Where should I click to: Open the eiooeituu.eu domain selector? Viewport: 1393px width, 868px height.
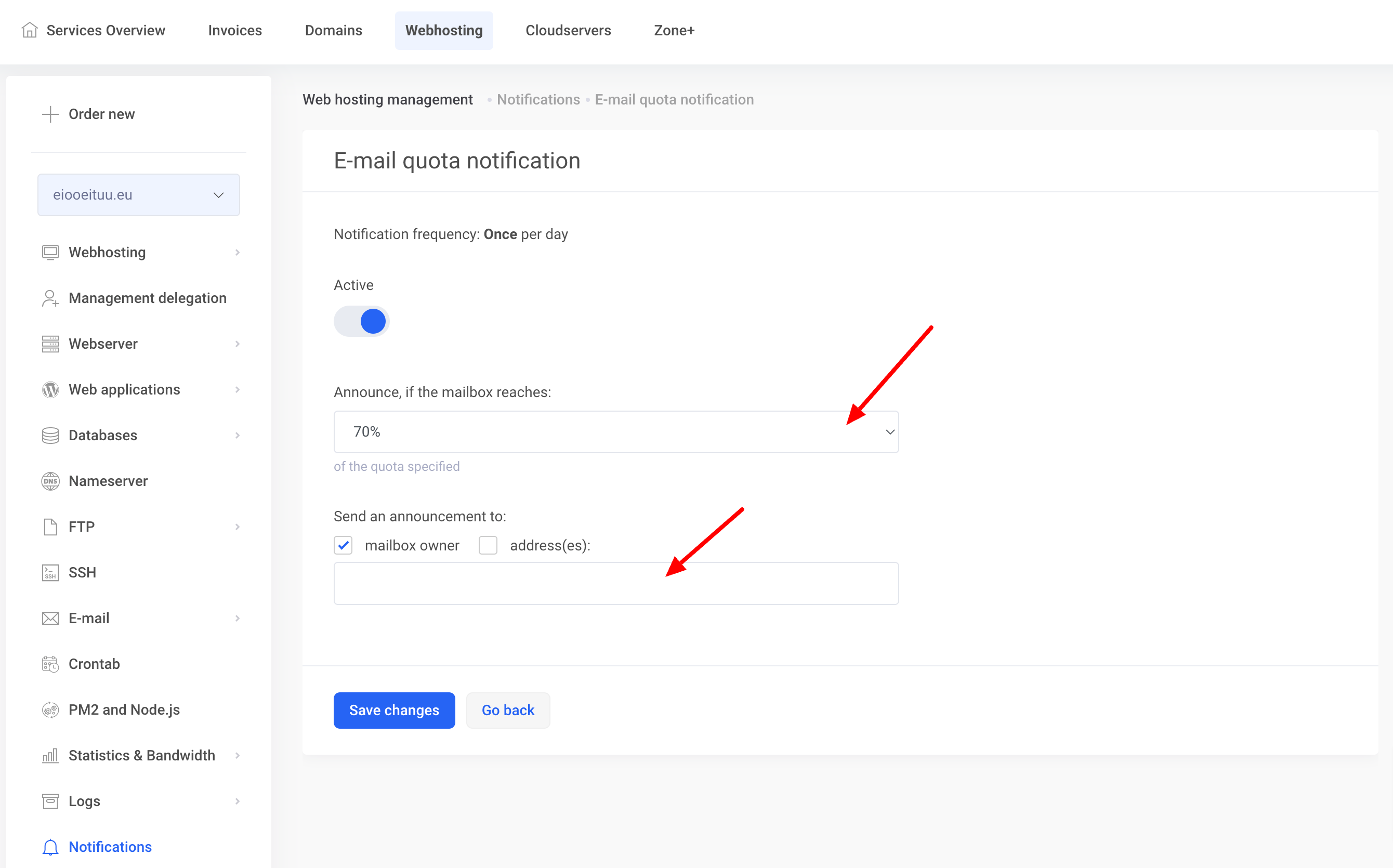[x=138, y=195]
